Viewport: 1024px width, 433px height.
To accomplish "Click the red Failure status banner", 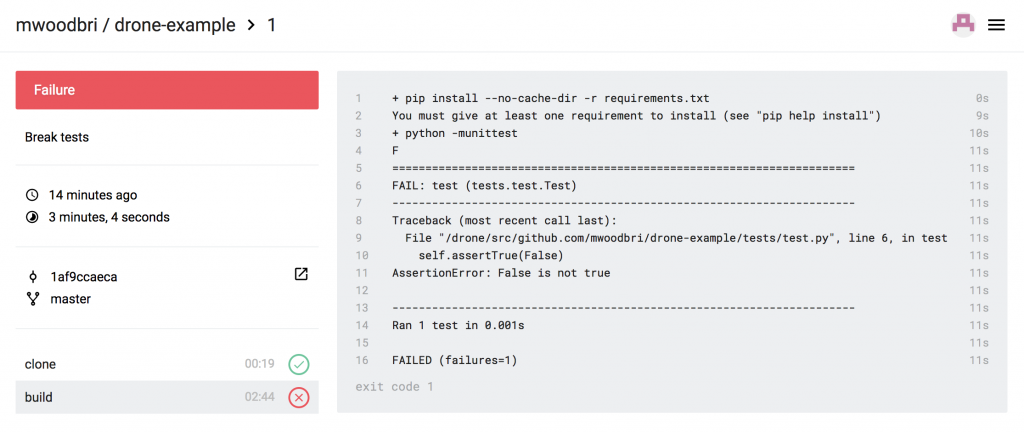I will (167, 90).
